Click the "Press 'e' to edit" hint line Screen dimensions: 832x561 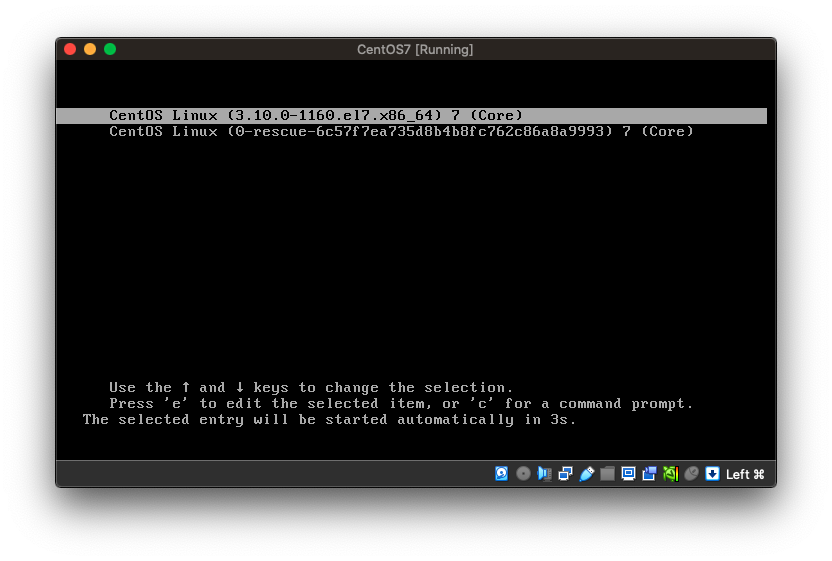click(401, 404)
